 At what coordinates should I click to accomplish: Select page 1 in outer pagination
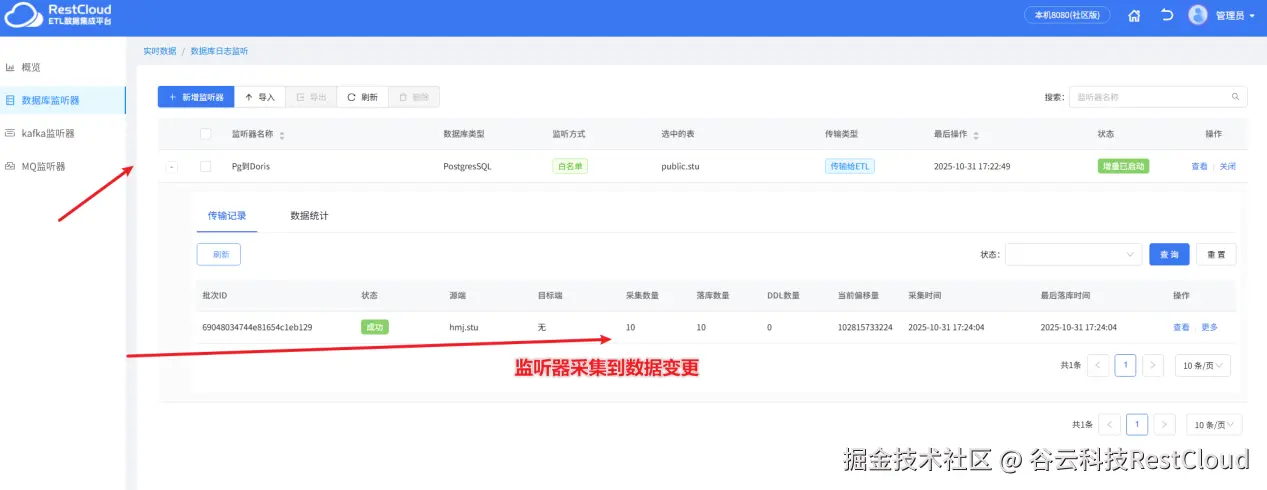coord(1137,424)
